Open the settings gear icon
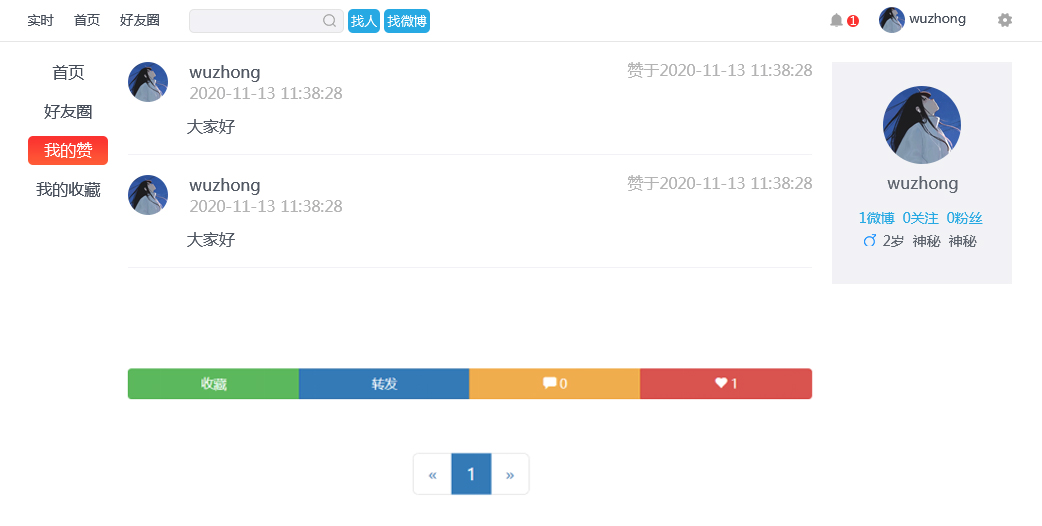Screen dimensions: 1042x526 tap(1004, 20)
